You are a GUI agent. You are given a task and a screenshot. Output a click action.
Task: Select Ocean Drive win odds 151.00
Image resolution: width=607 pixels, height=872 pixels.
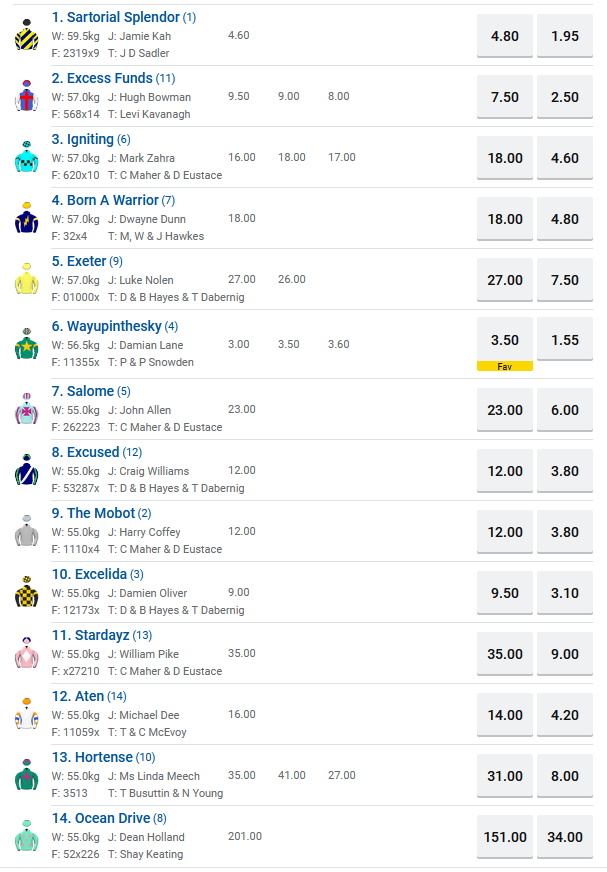click(x=505, y=837)
